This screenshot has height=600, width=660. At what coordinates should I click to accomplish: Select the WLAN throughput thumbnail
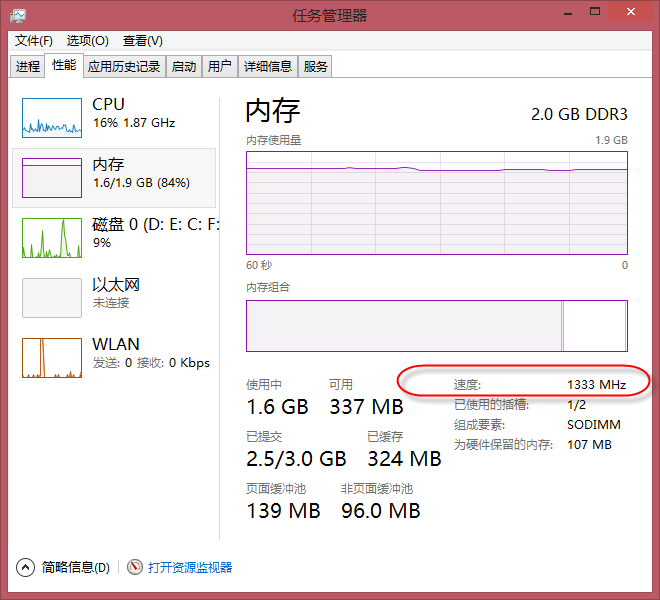click(x=52, y=358)
